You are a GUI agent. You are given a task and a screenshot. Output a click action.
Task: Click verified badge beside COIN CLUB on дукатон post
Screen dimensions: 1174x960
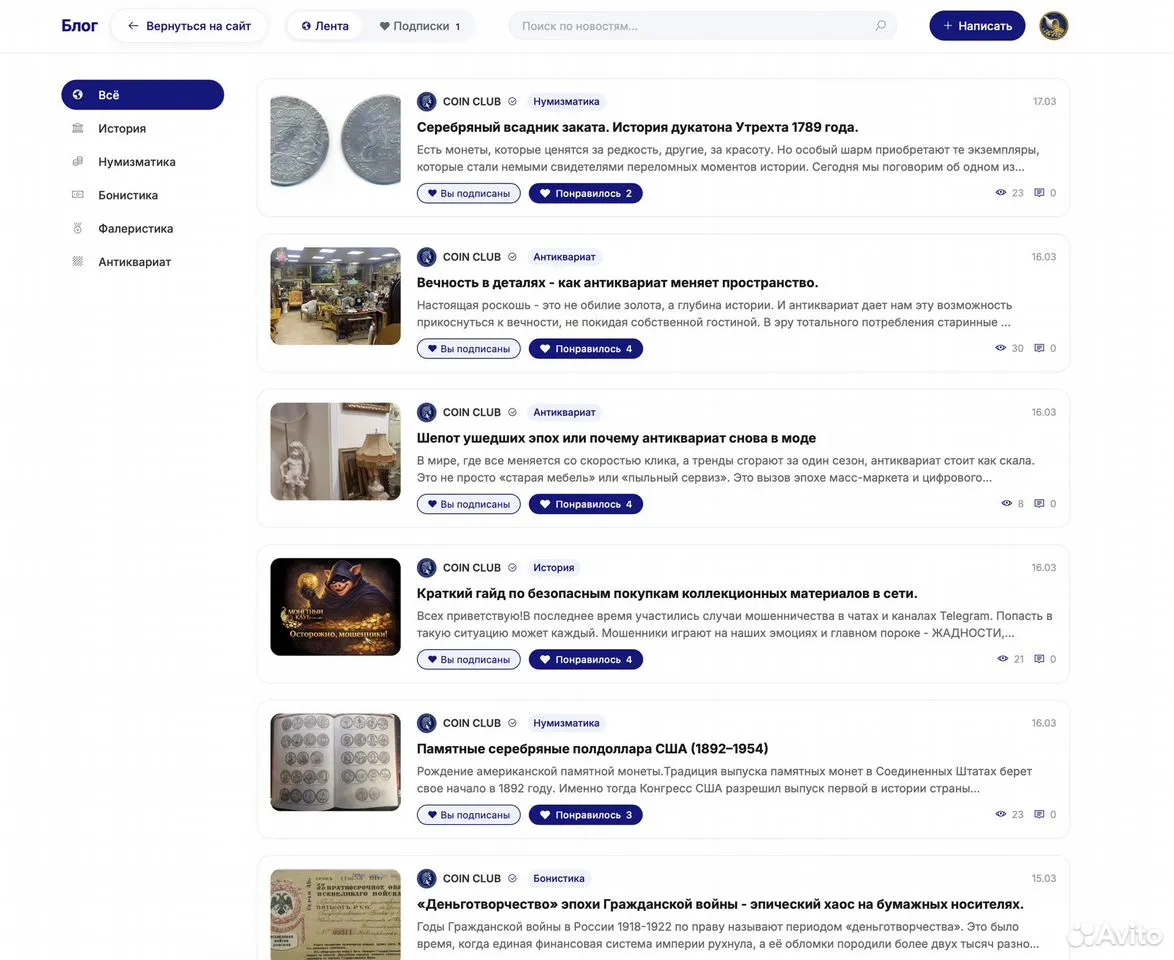pos(512,101)
